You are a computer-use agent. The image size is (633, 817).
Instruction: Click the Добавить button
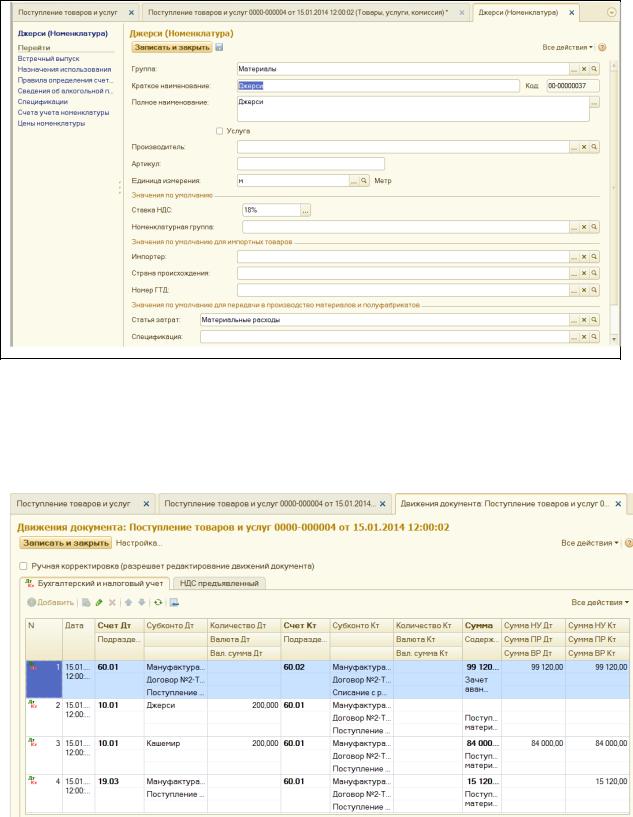[x=51, y=602]
